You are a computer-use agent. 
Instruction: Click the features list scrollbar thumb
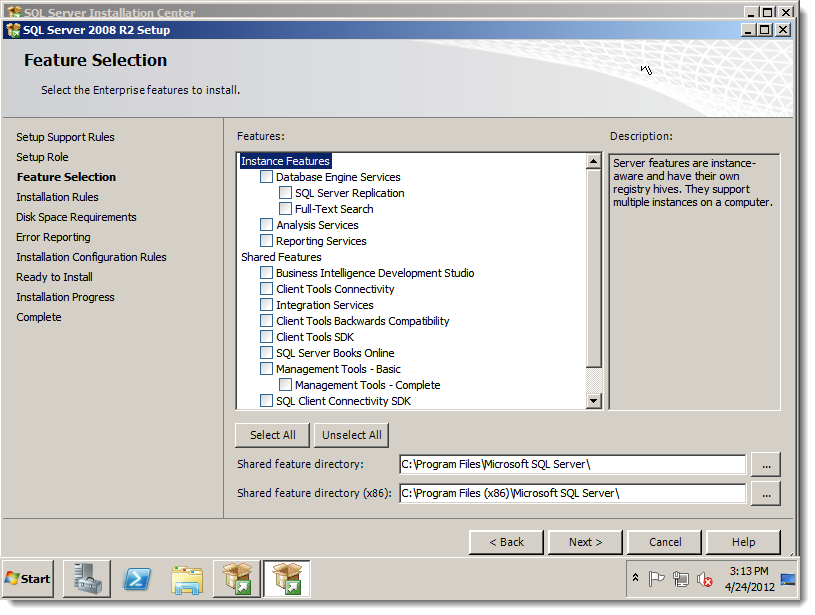593,268
